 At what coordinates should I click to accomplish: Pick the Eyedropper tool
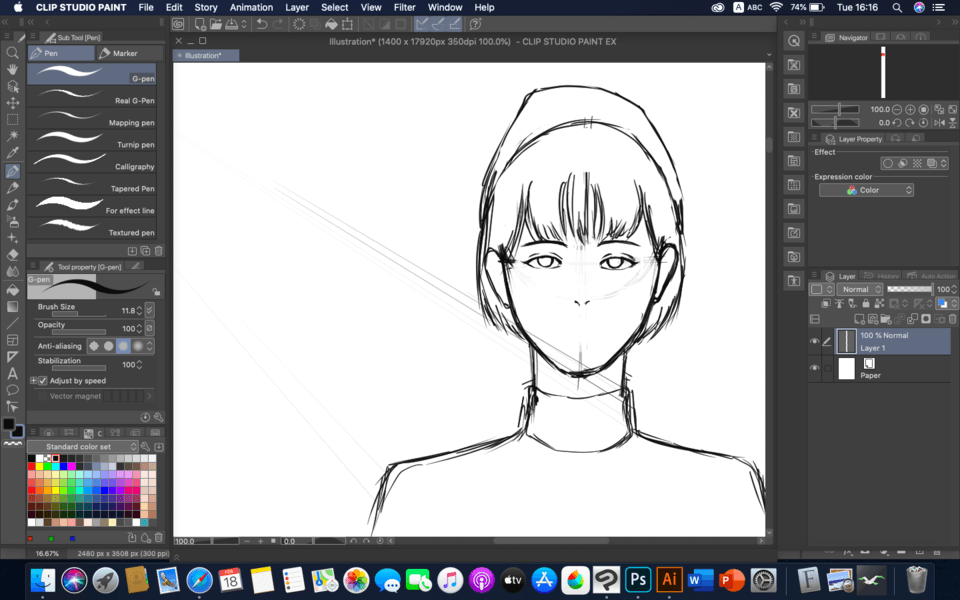[13, 153]
